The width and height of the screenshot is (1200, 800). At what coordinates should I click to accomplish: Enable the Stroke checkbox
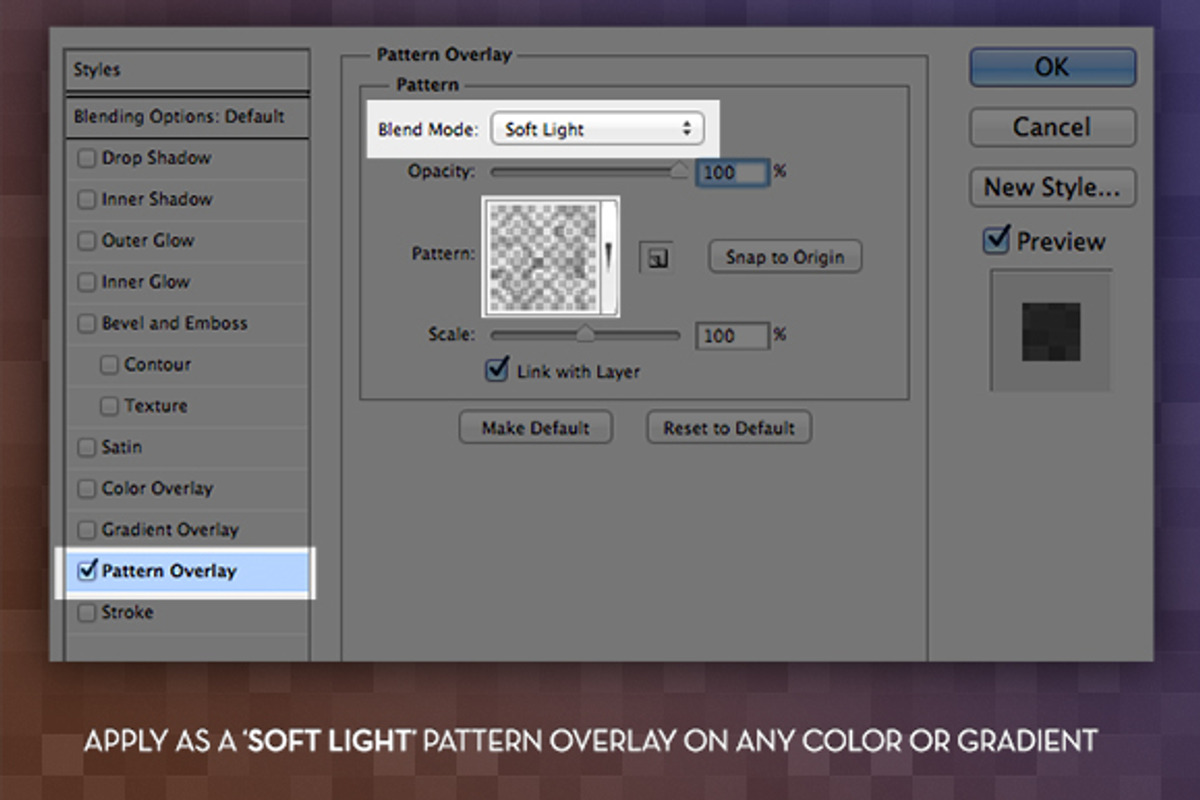pyautogui.click(x=87, y=612)
